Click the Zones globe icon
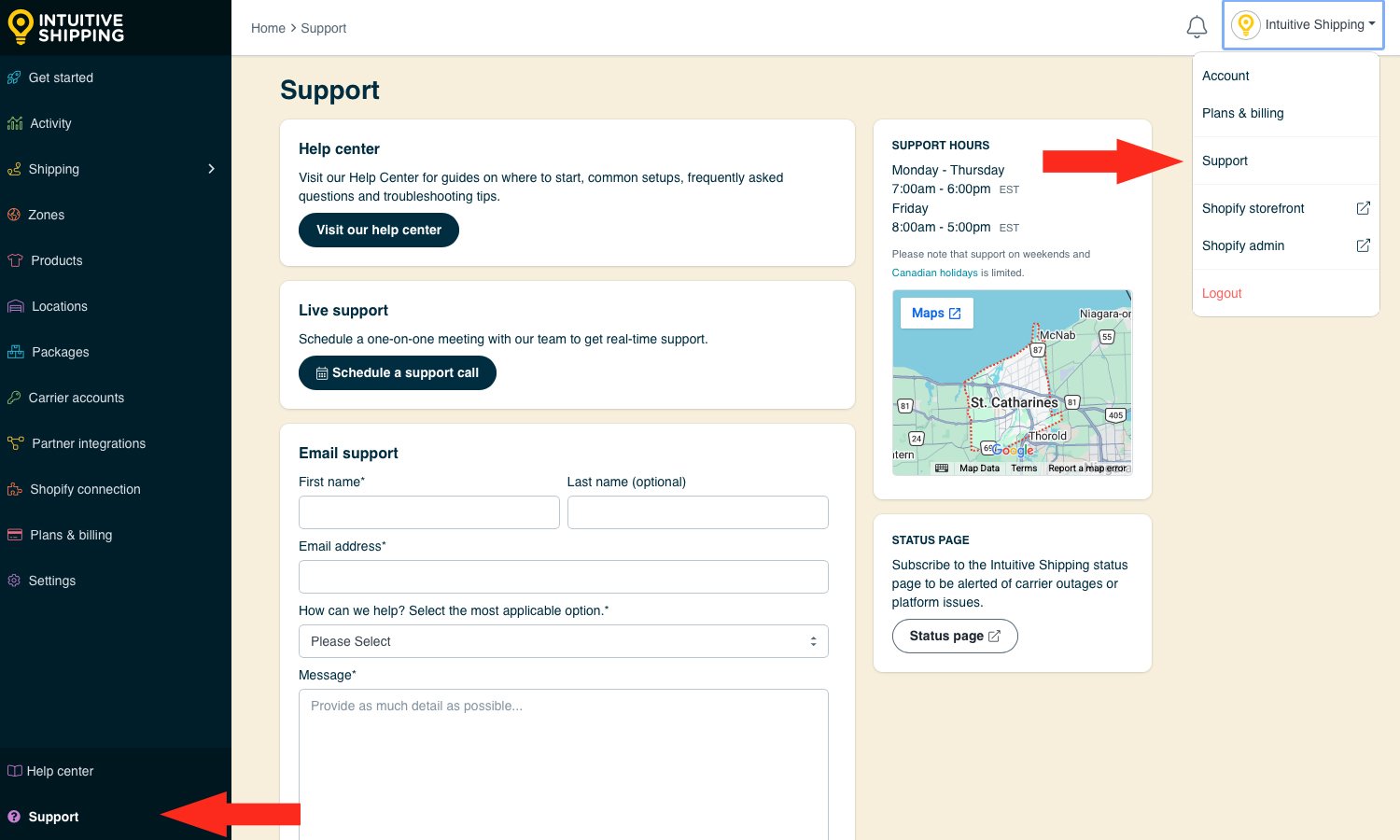This screenshot has height=840, width=1400. pyautogui.click(x=14, y=215)
